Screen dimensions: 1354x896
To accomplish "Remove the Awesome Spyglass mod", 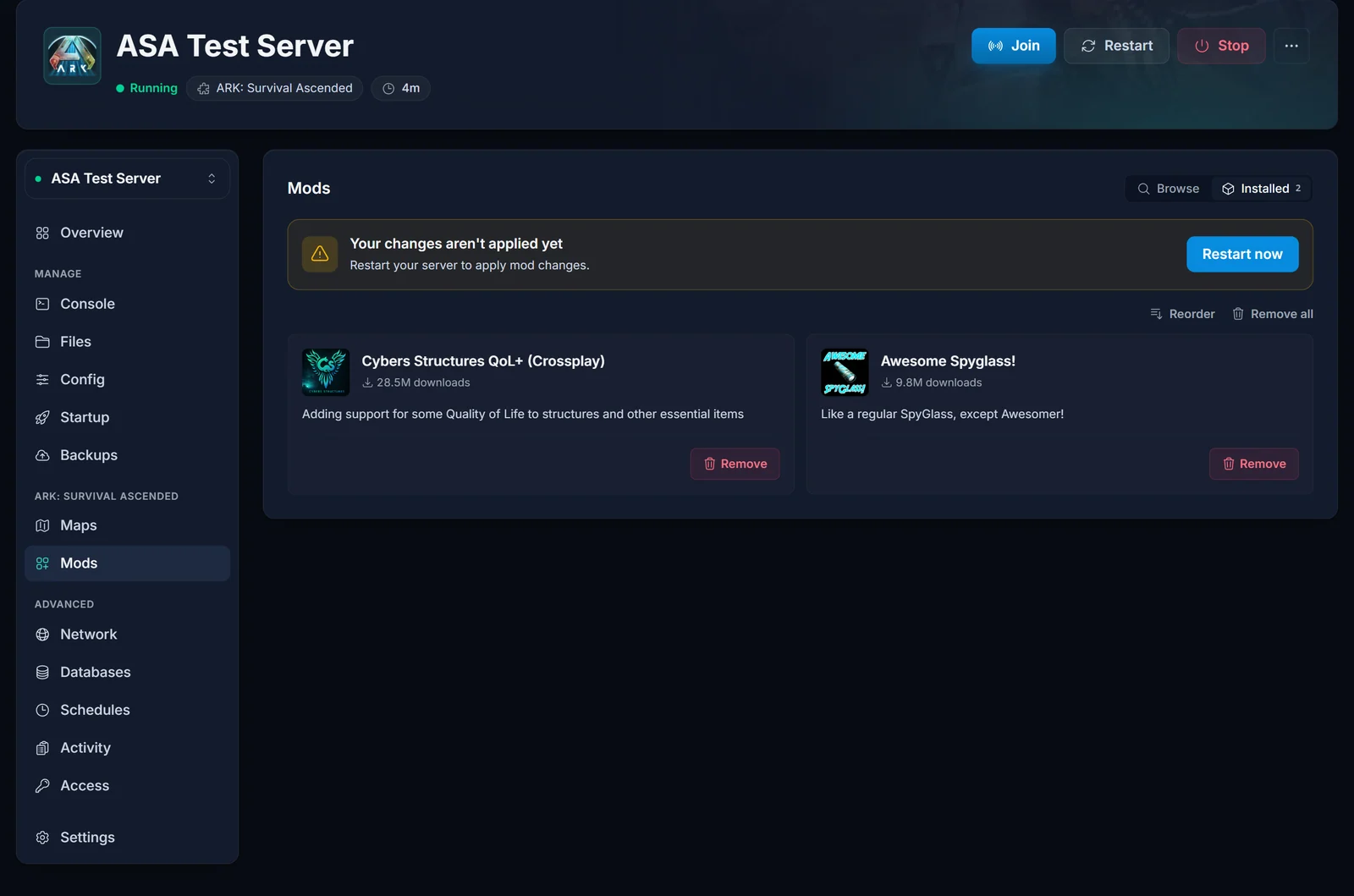I will coord(1253,464).
